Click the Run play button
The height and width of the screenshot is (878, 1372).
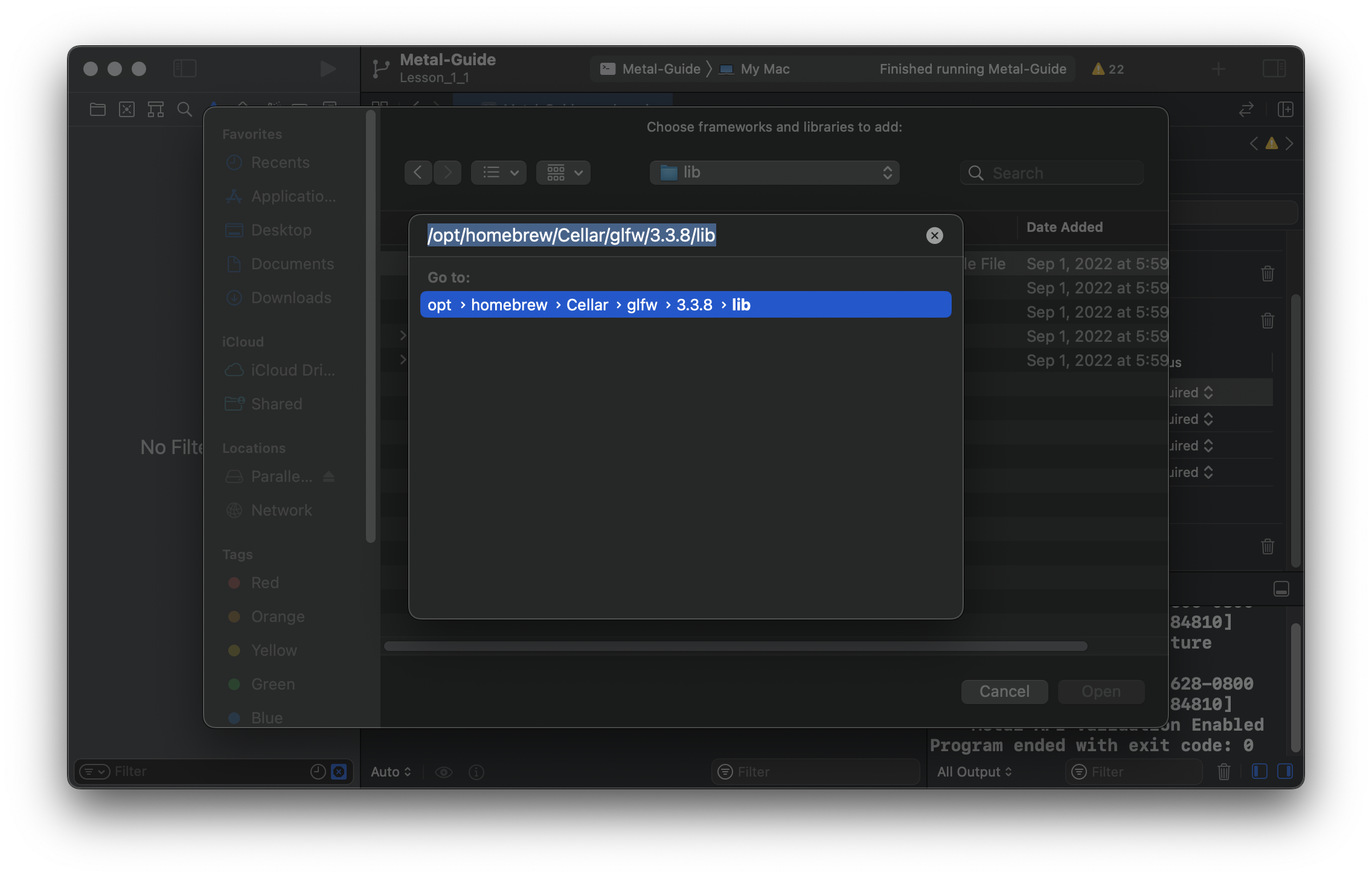pos(327,69)
